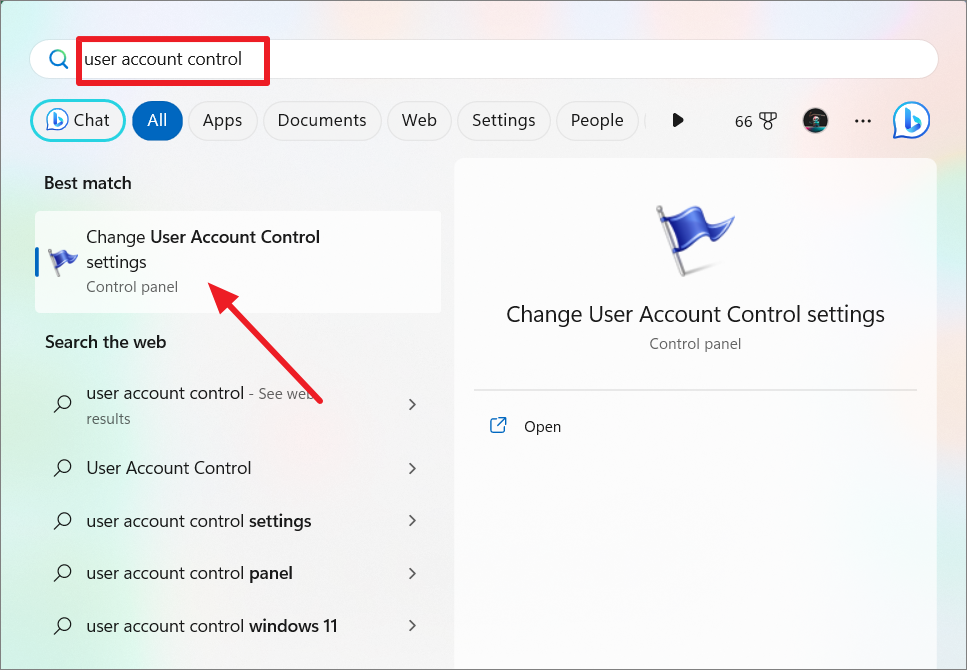Open Bing Chat button in filter row
967x670 pixels.
click(78, 120)
